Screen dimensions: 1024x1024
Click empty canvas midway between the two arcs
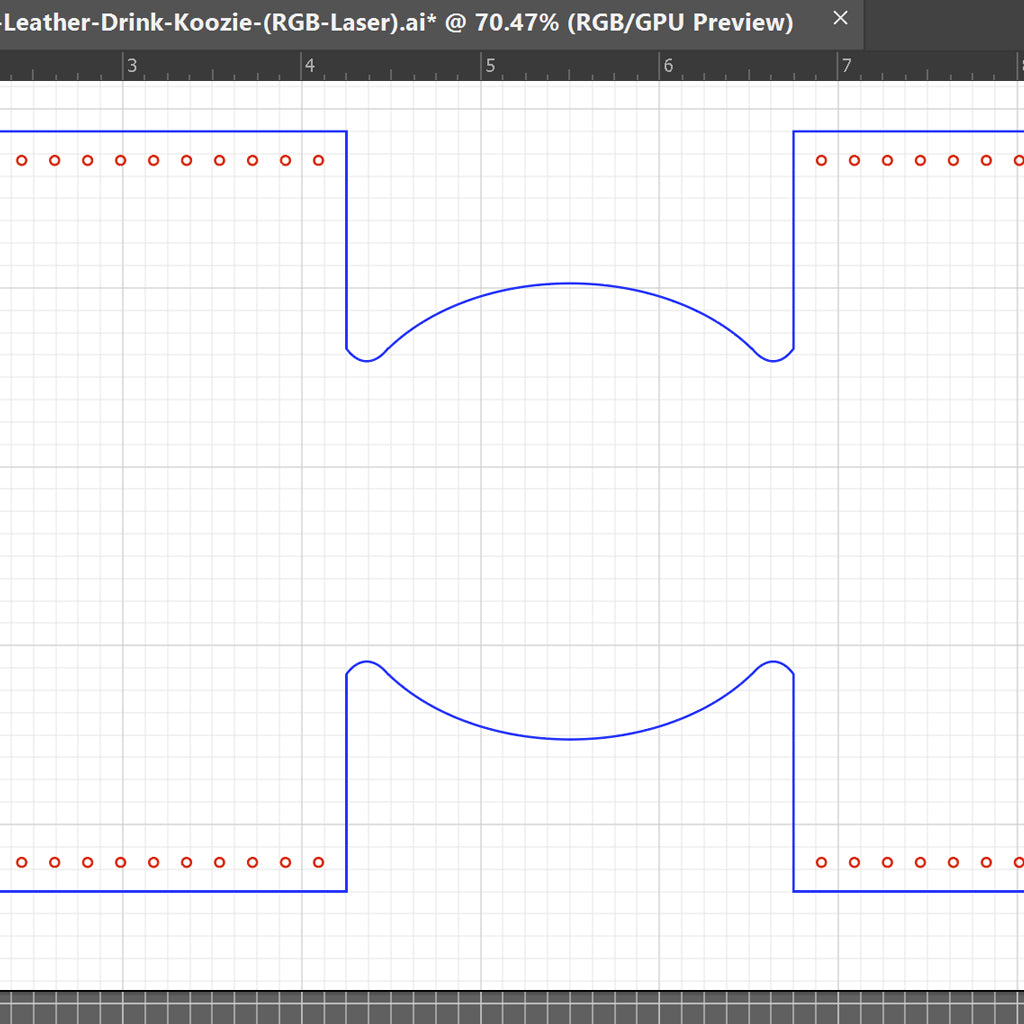click(570, 510)
